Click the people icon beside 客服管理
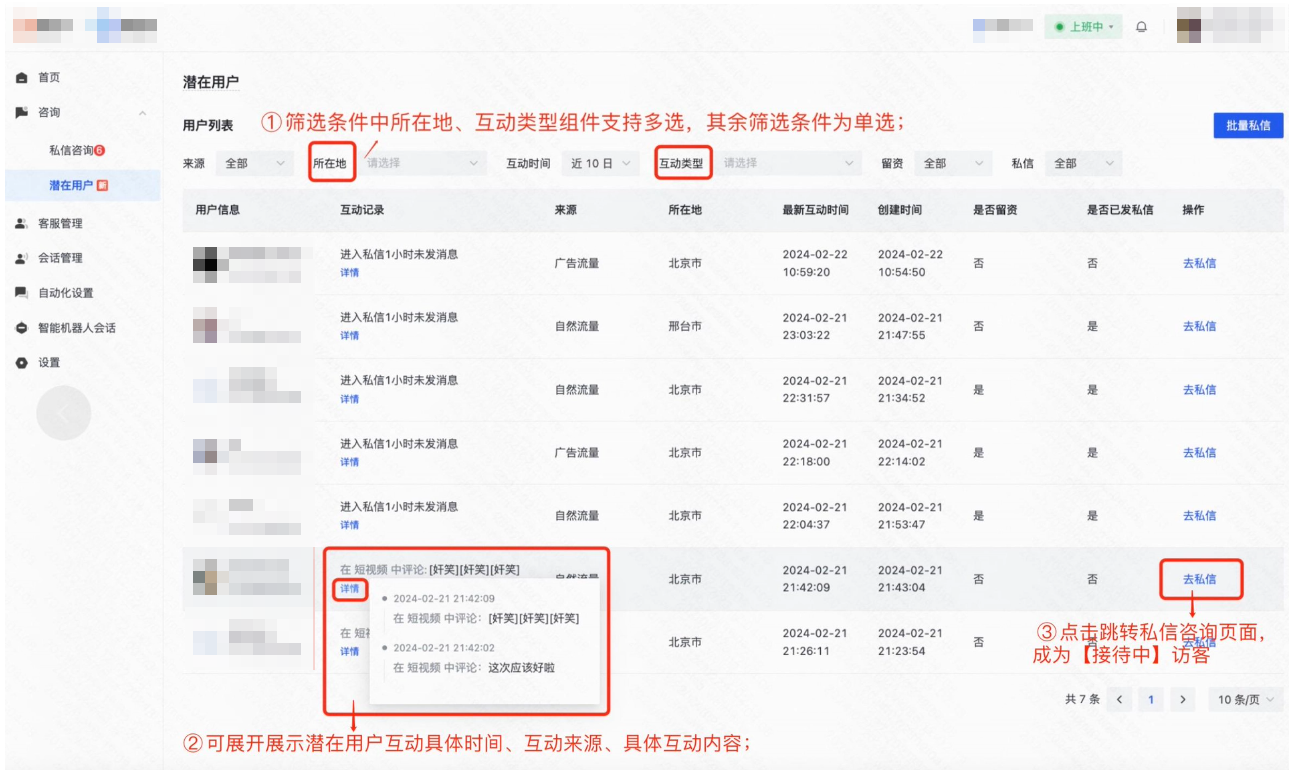Viewport: 1297px width, 770px height. click(x=21, y=223)
